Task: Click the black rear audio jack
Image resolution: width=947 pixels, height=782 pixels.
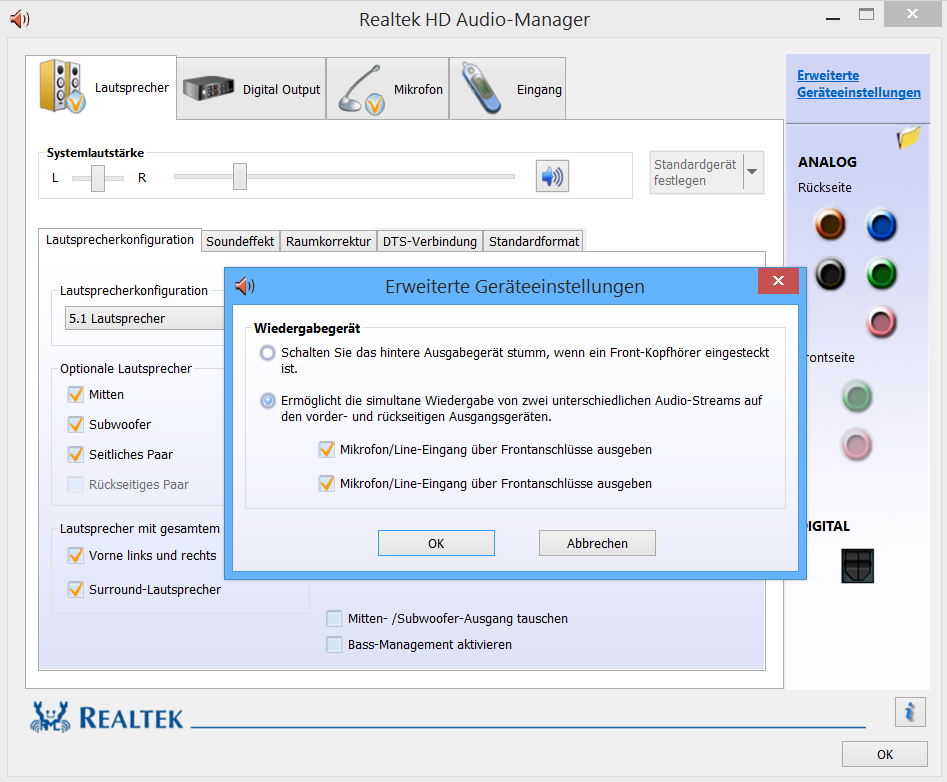Action: click(x=830, y=274)
